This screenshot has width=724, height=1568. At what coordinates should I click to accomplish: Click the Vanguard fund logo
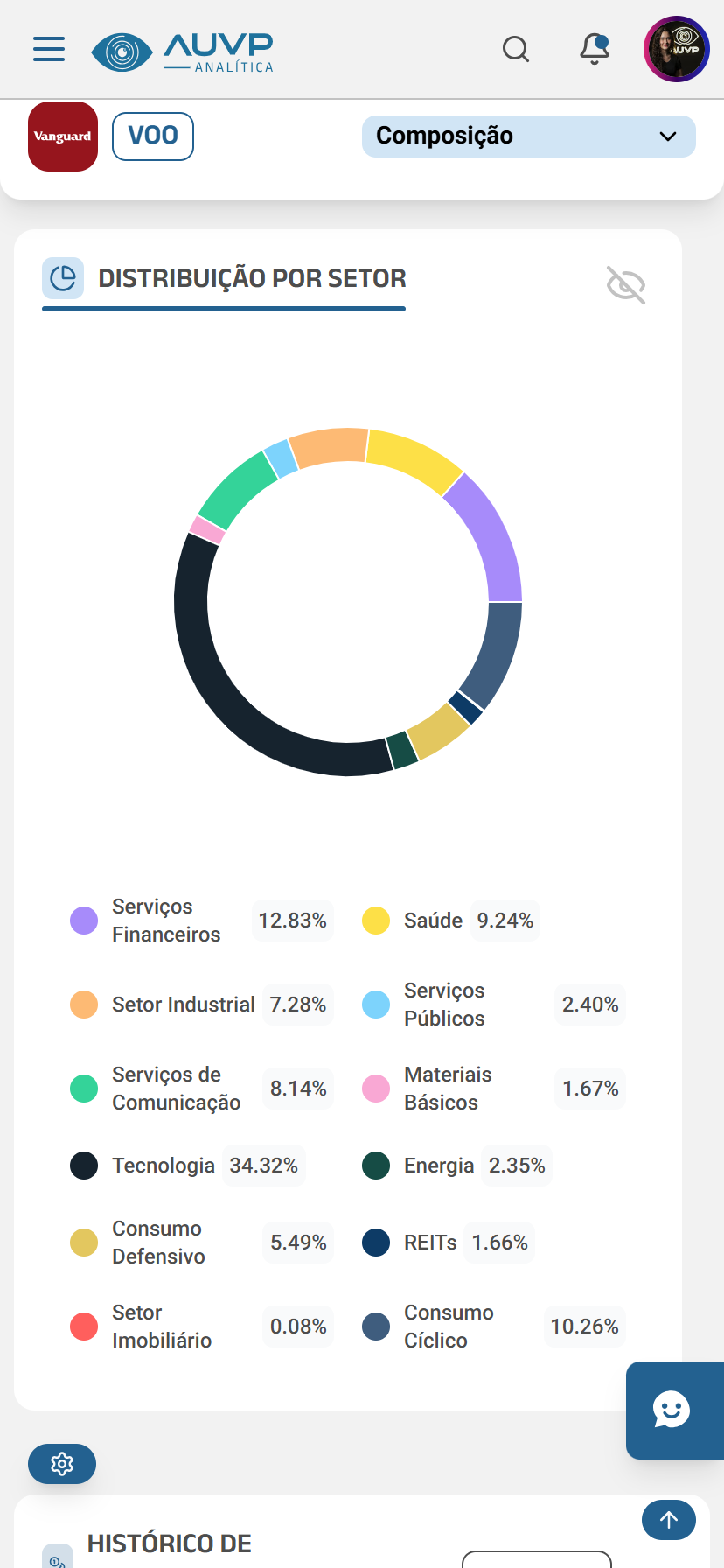click(x=62, y=136)
